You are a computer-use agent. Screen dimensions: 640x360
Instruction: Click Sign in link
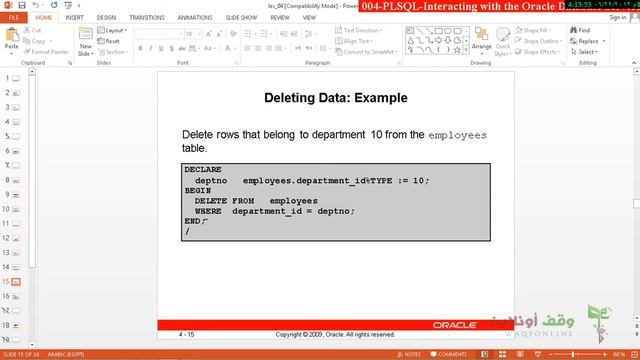pos(618,17)
